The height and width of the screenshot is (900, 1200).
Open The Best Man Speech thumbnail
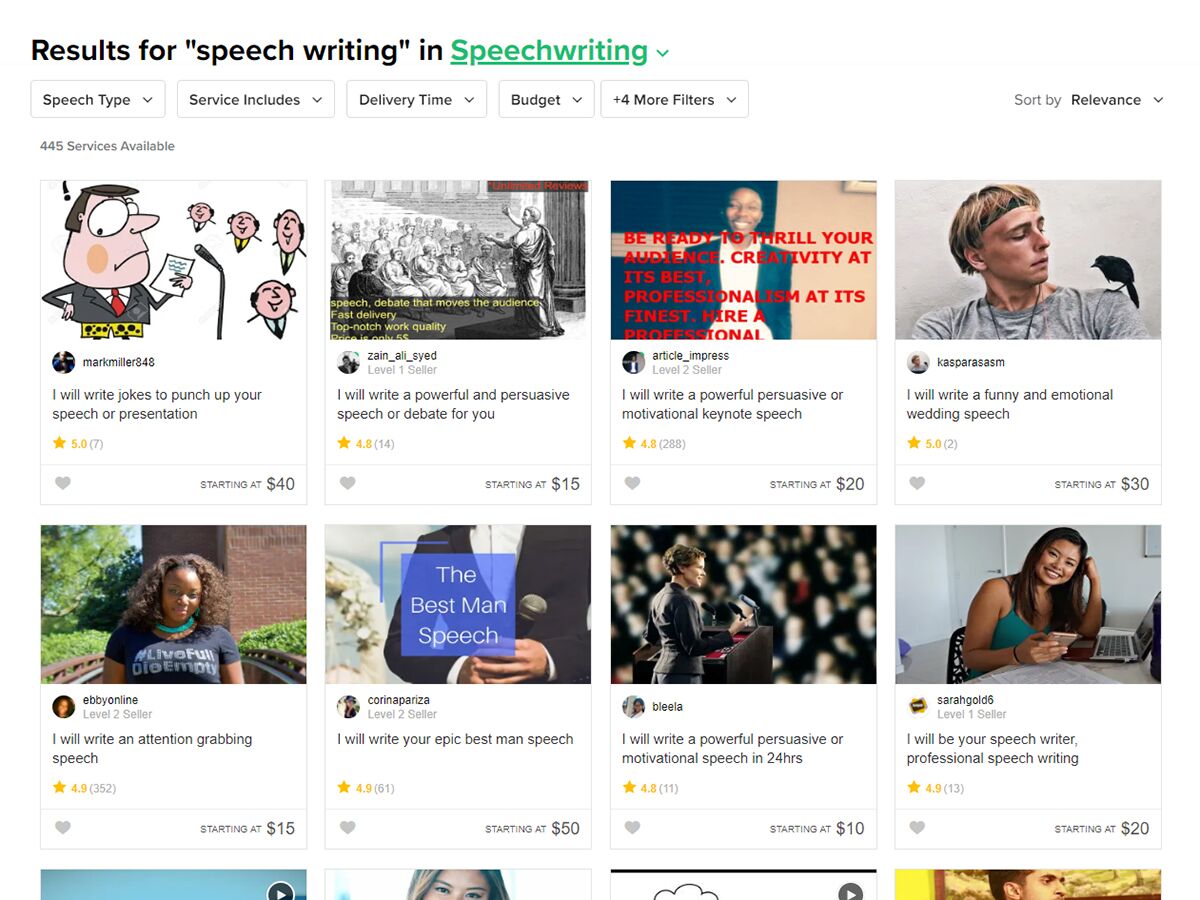click(458, 604)
